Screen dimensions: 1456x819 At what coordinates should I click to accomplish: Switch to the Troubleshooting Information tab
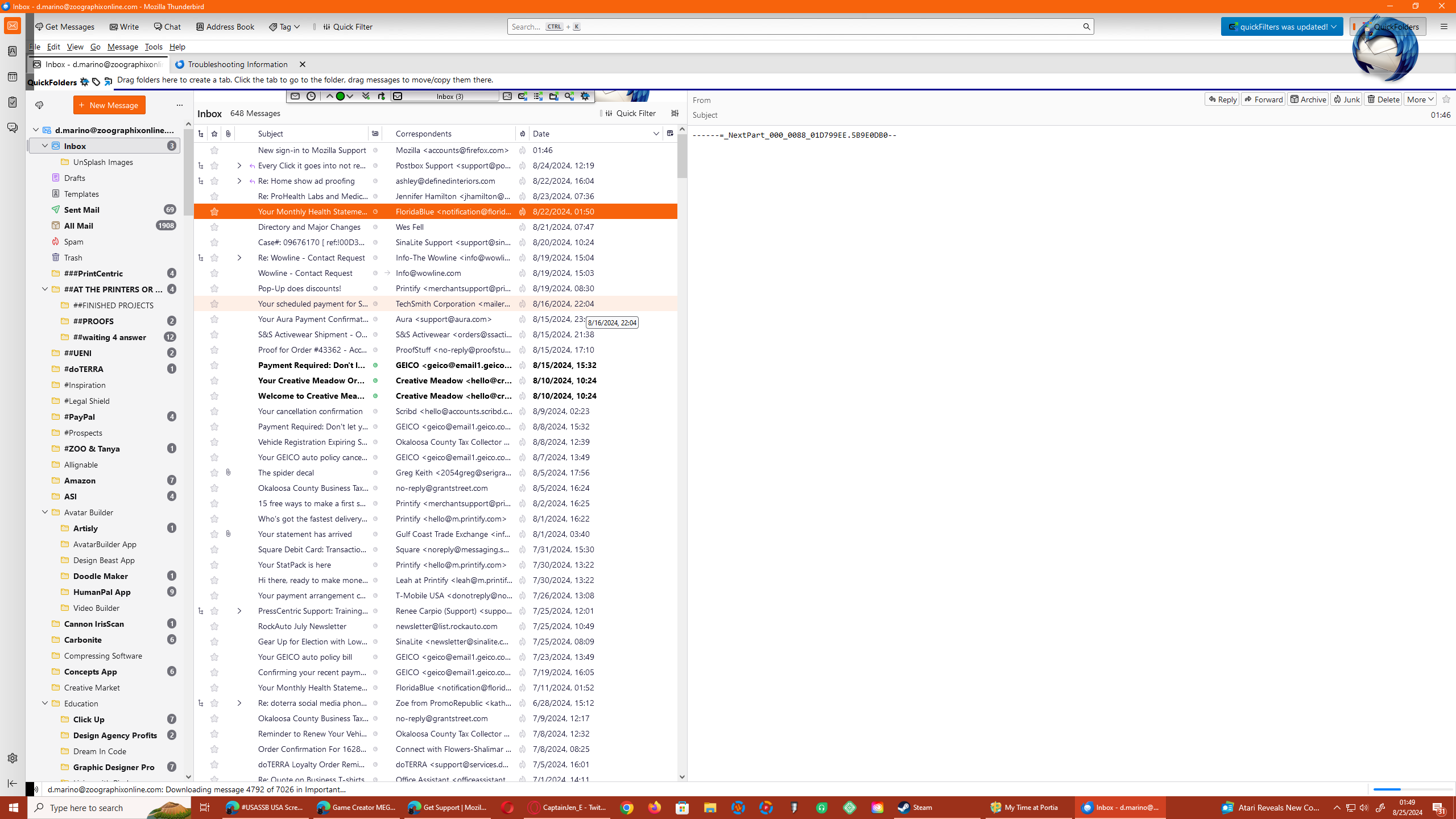click(x=237, y=64)
